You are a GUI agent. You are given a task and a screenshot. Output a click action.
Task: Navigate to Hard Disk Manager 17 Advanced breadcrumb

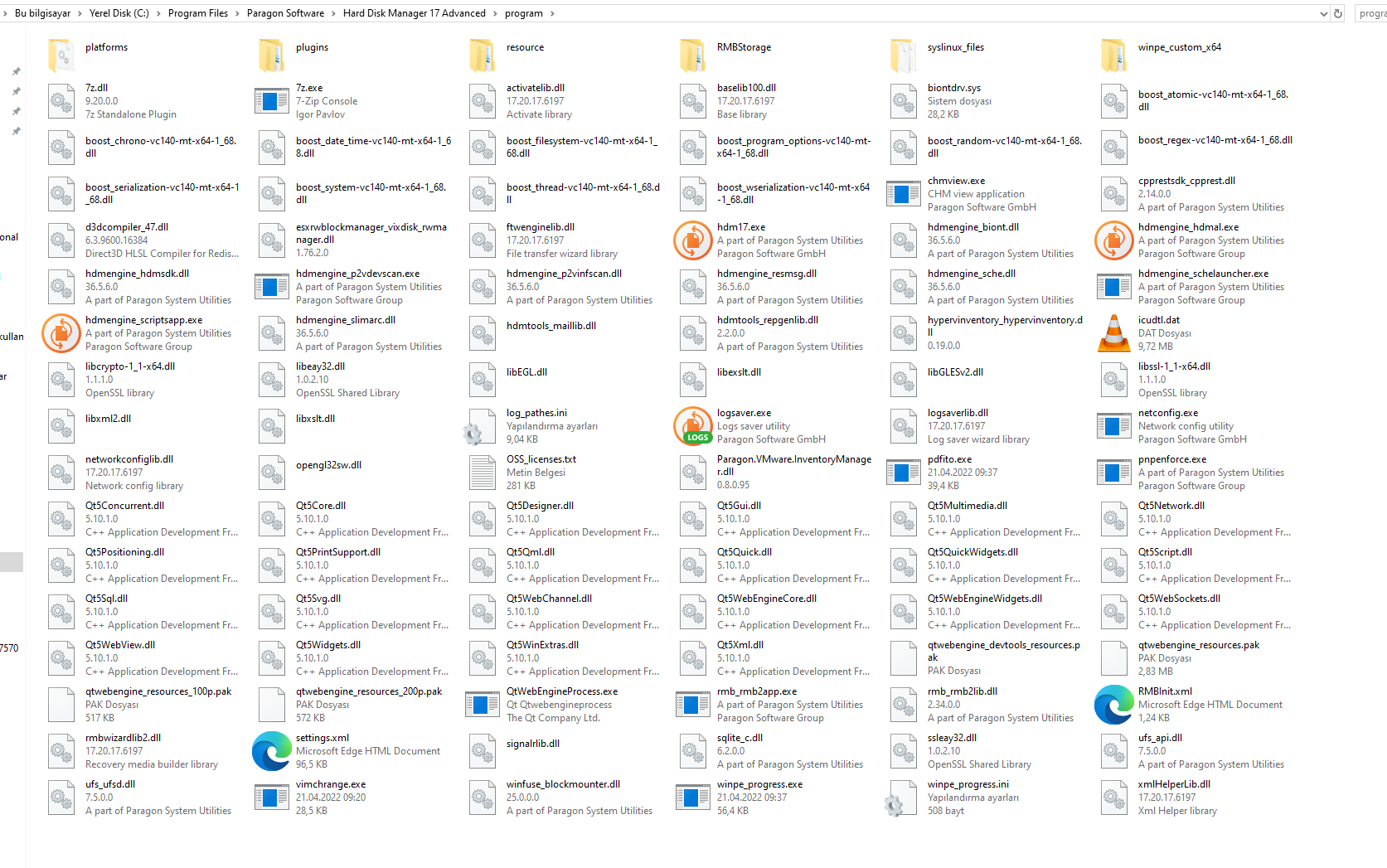[x=415, y=13]
